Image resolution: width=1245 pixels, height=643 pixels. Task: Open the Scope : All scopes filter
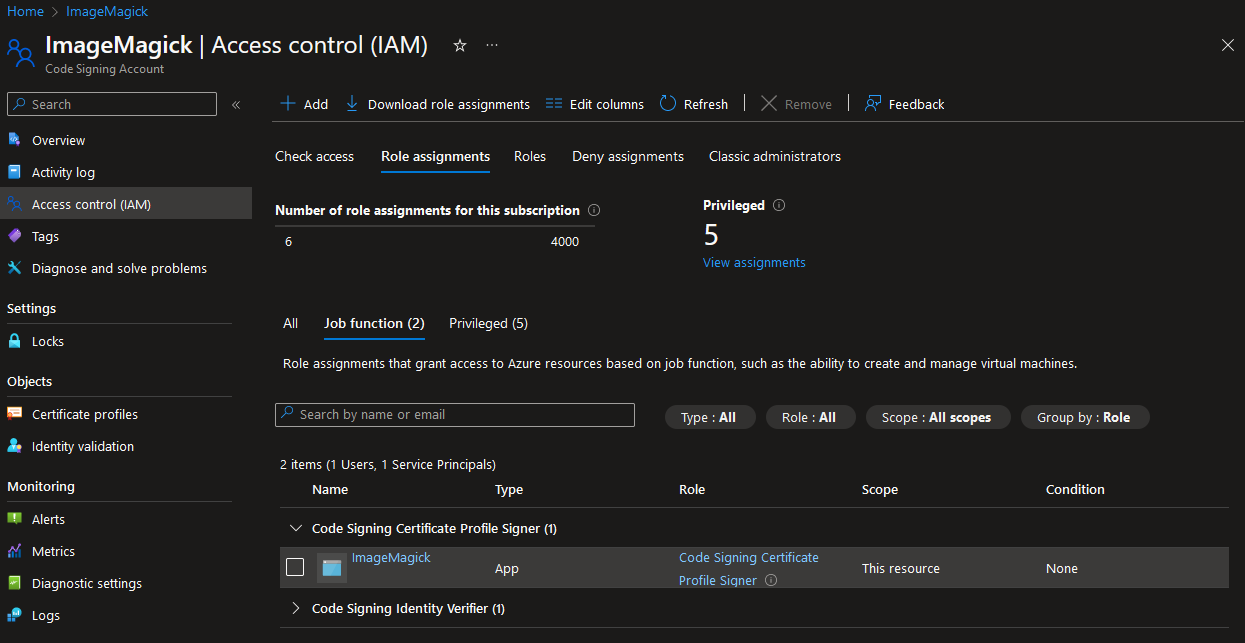coord(938,417)
